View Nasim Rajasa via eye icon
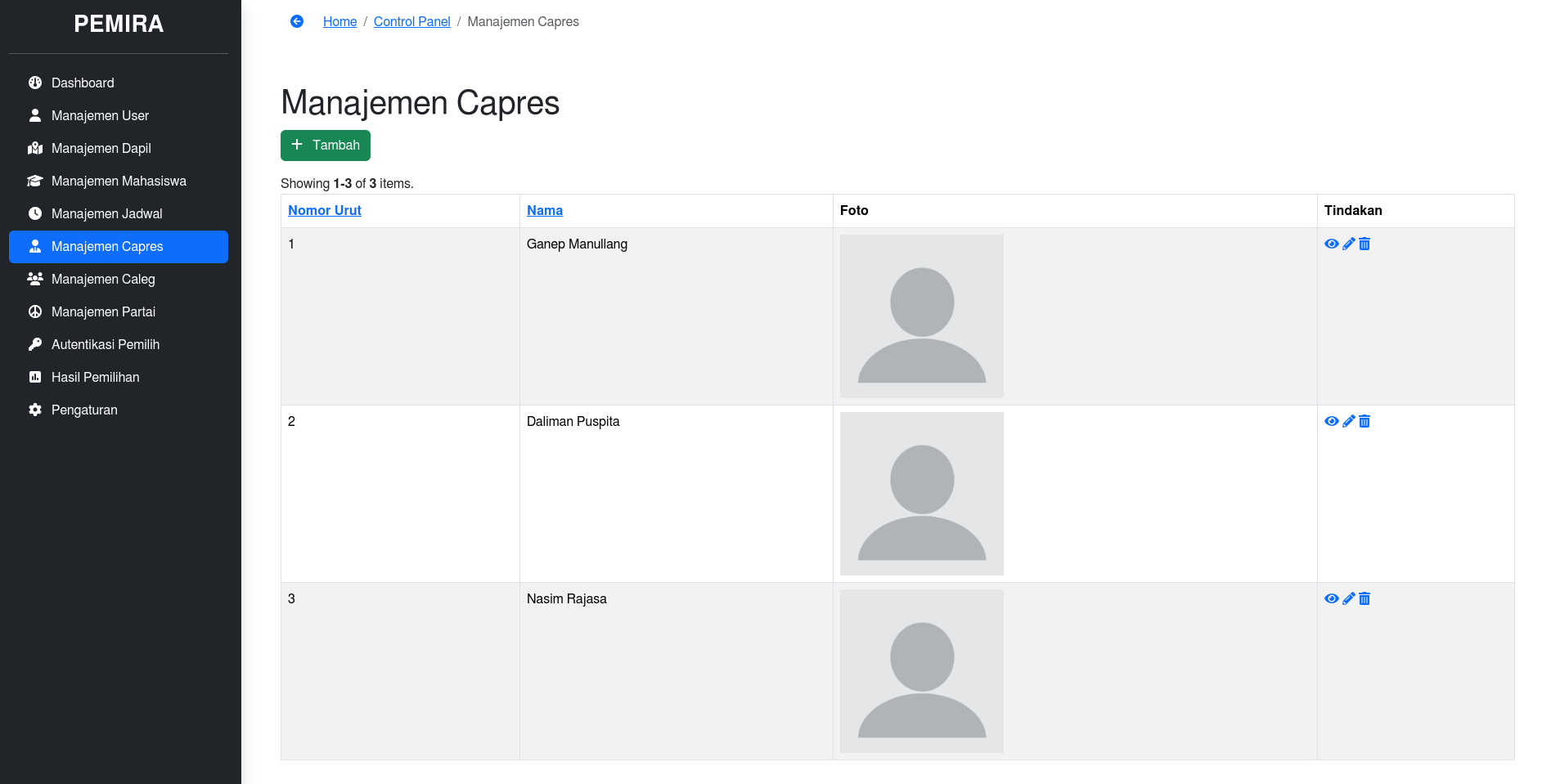This screenshot has height=784, width=1551. 1331,598
